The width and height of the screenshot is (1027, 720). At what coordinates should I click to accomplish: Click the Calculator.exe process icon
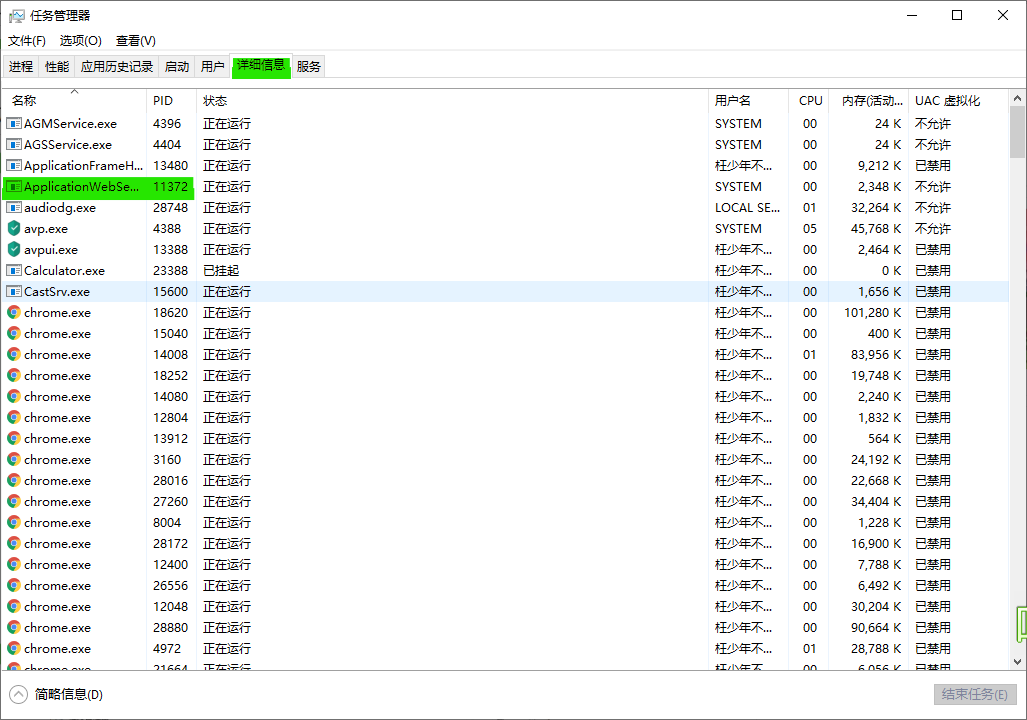click(x=14, y=270)
